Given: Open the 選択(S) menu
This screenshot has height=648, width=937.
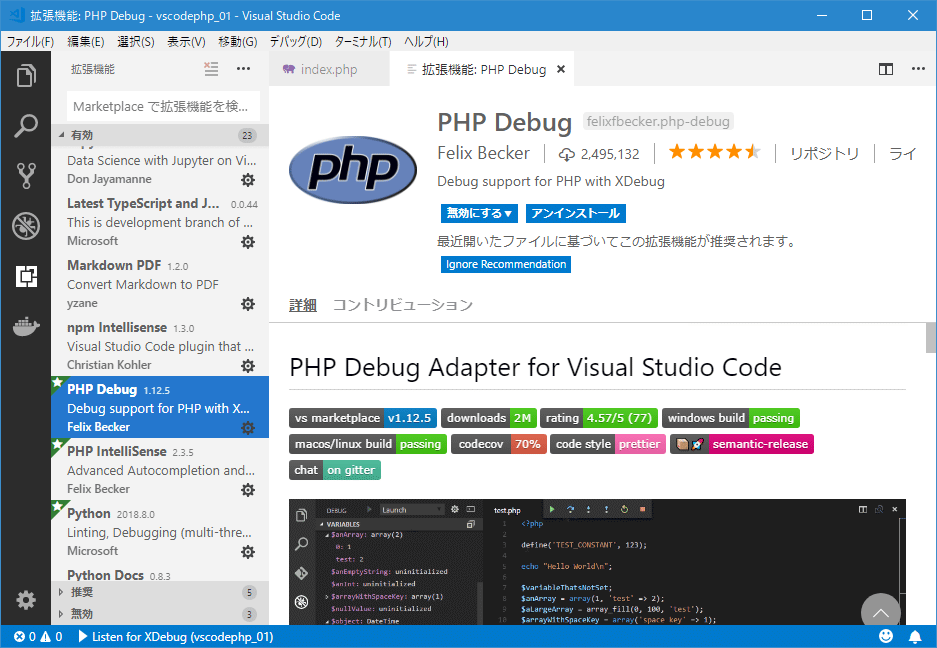Looking at the screenshot, I should [x=136, y=41].
